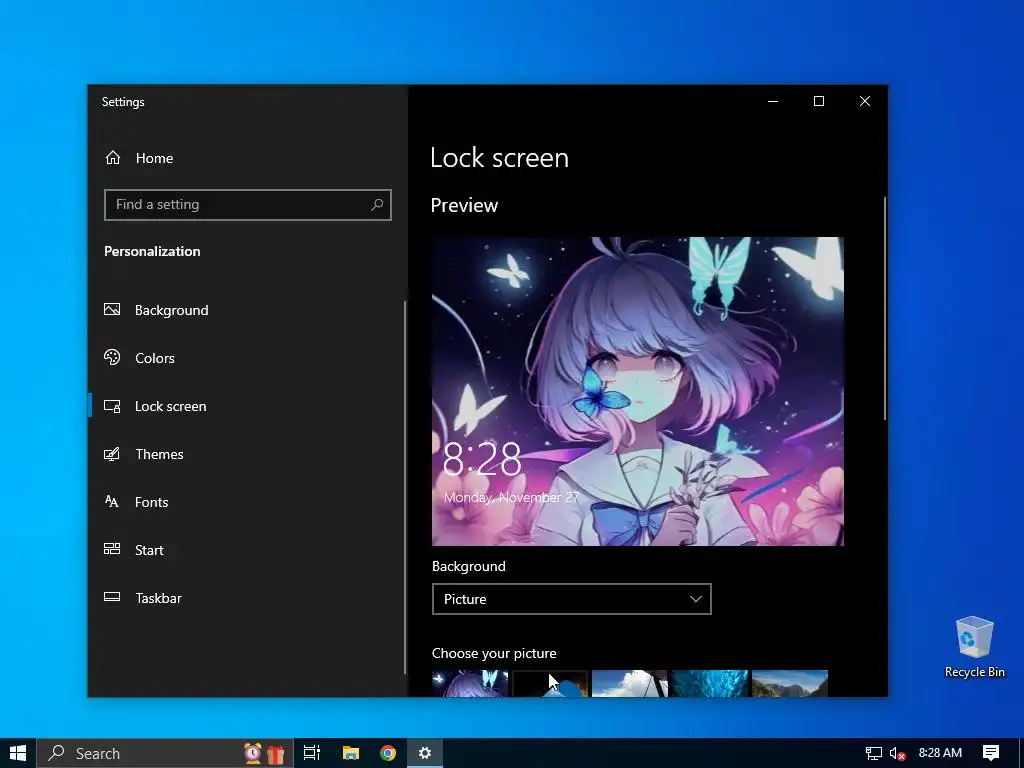Screen dimensions: 1024x768
Task: Open Themes settings page
Action: (159, 454)
